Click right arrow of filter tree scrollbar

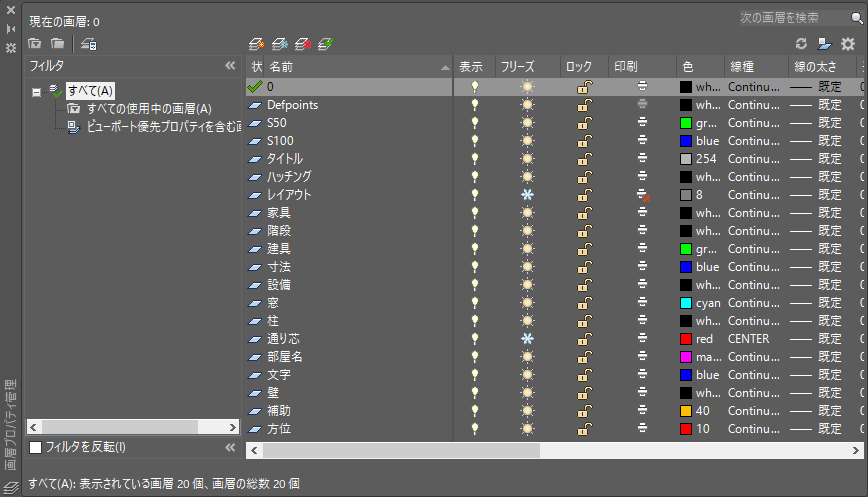pyautogui.click(x=233, y=427)
